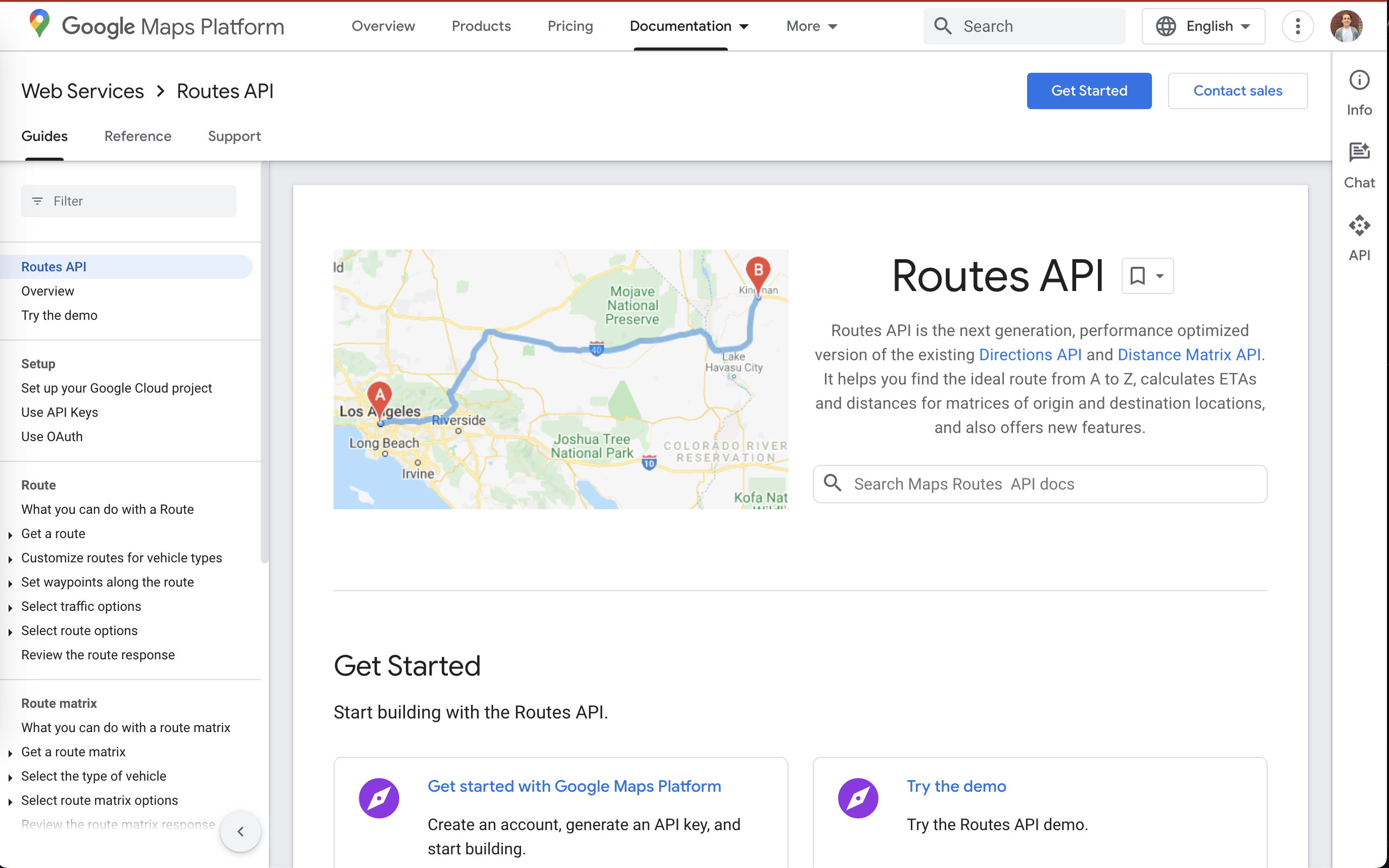This screenshot has height=868, width=1389.
Task: Click the header search magnifier icon
Action: pyautogui.click(x=942, y=26)
